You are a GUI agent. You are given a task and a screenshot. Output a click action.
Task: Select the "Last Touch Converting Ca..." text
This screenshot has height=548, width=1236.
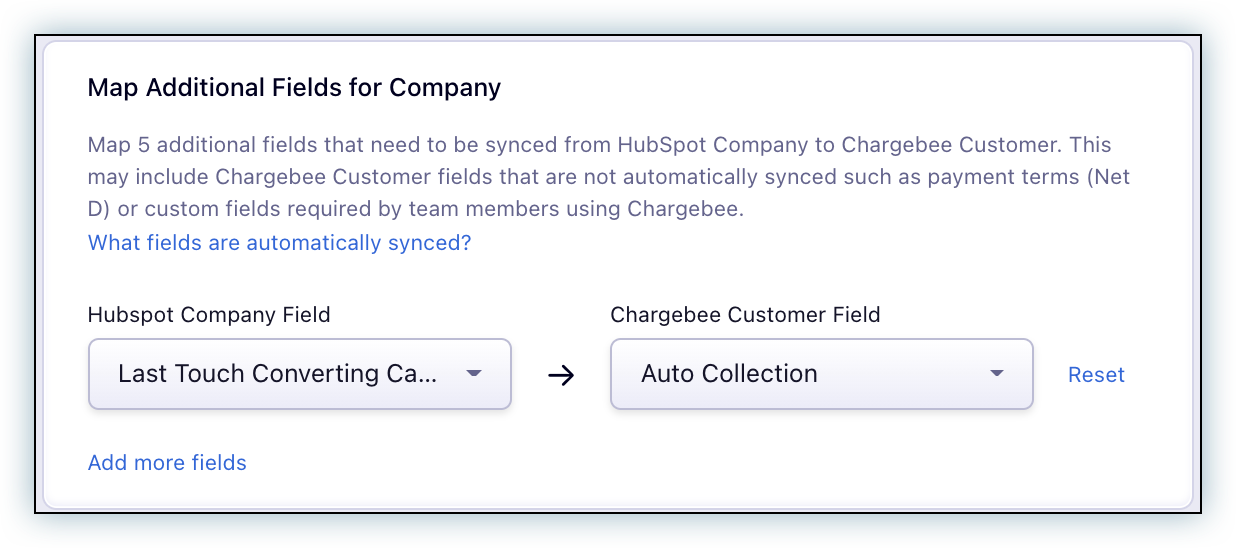[x=277, y=374]
